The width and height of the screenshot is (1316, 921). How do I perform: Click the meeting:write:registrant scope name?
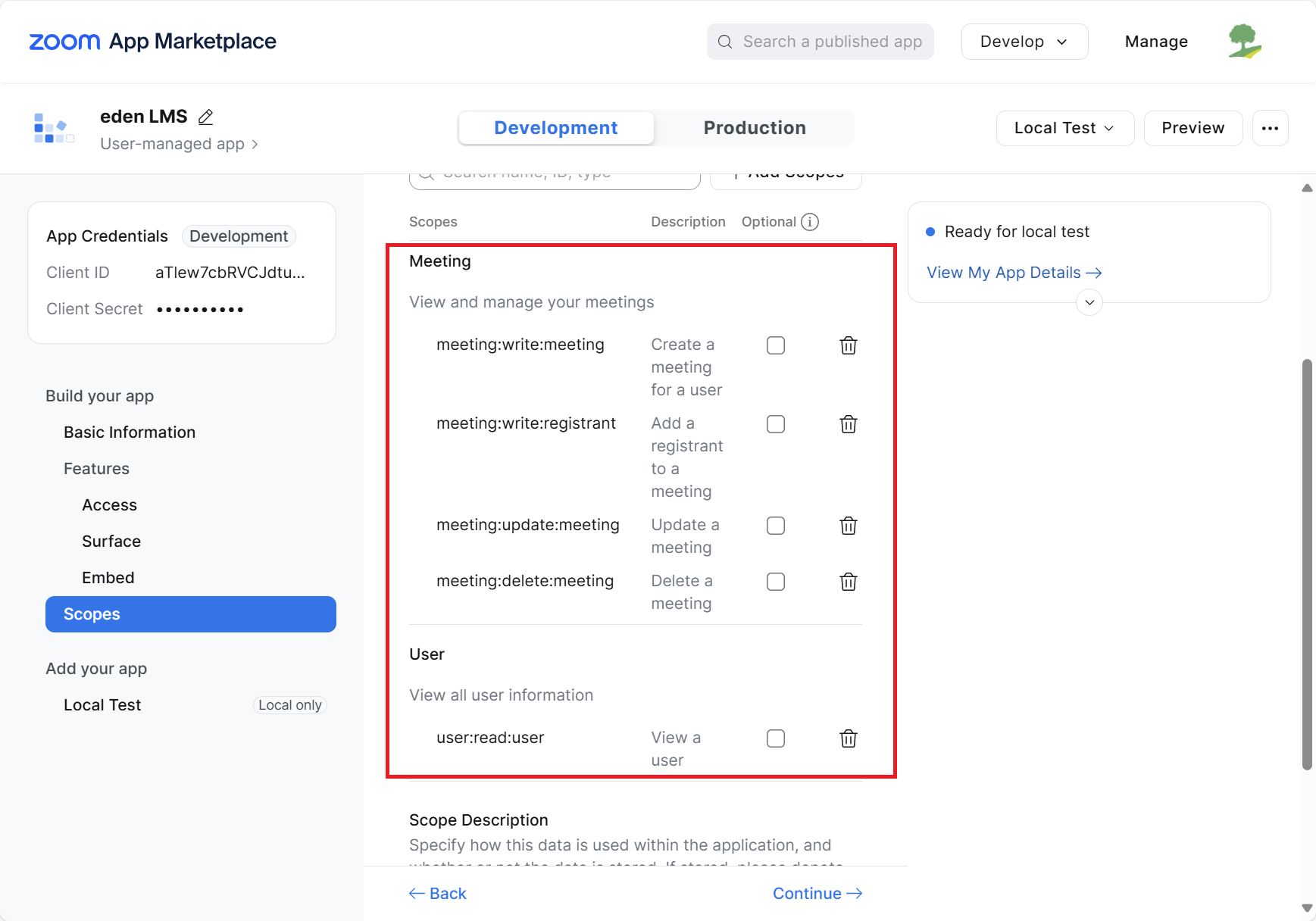coord(527,423)
